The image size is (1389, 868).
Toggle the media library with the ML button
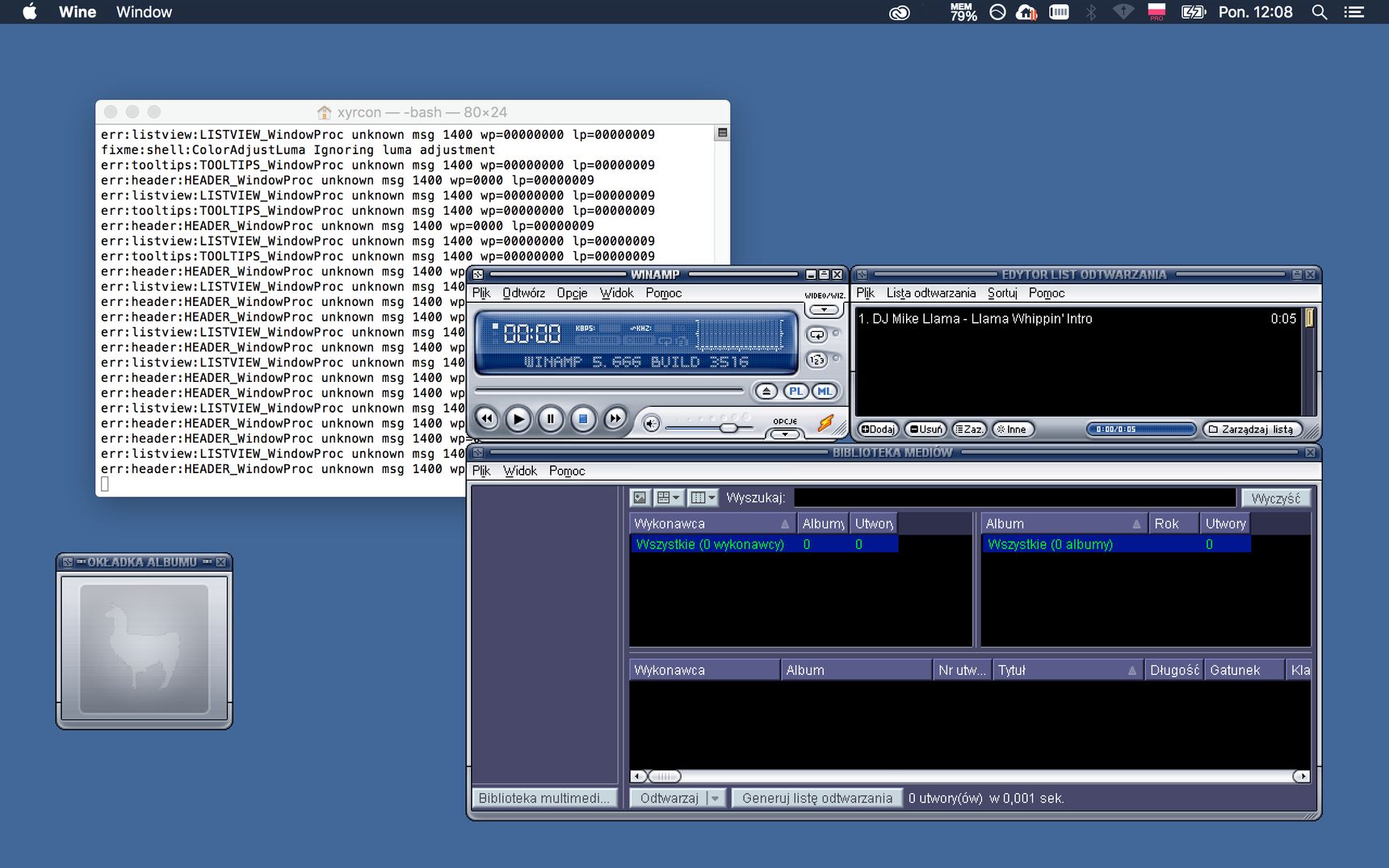tap(825, 392)
